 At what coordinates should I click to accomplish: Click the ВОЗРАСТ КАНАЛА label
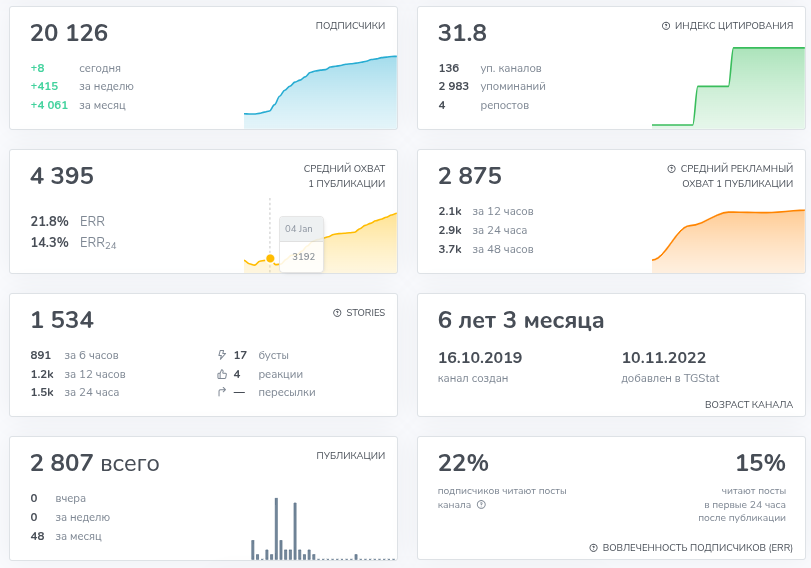point(749,405)
